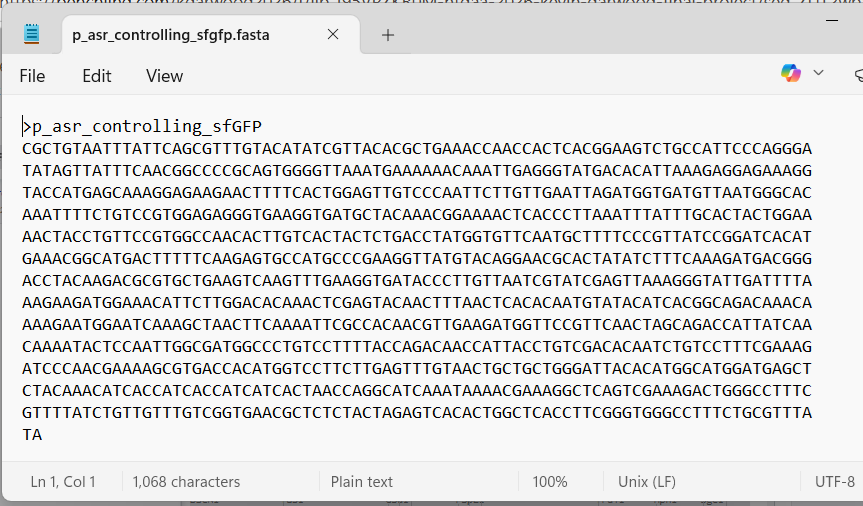Click the Plain text status entry
Screen dimensions: 863x506
click(362, 482)
